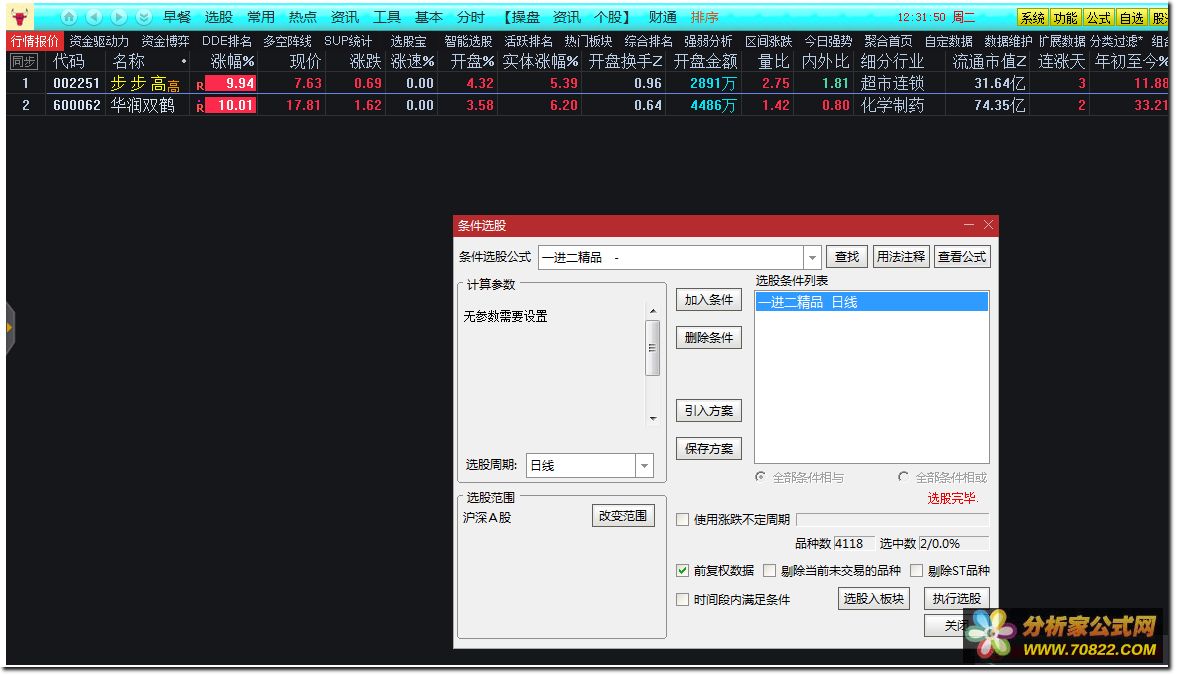Minimize the 条件选股 dialog
The height and width of the screenshot is (675, 1177).
(x=968, y=224)
